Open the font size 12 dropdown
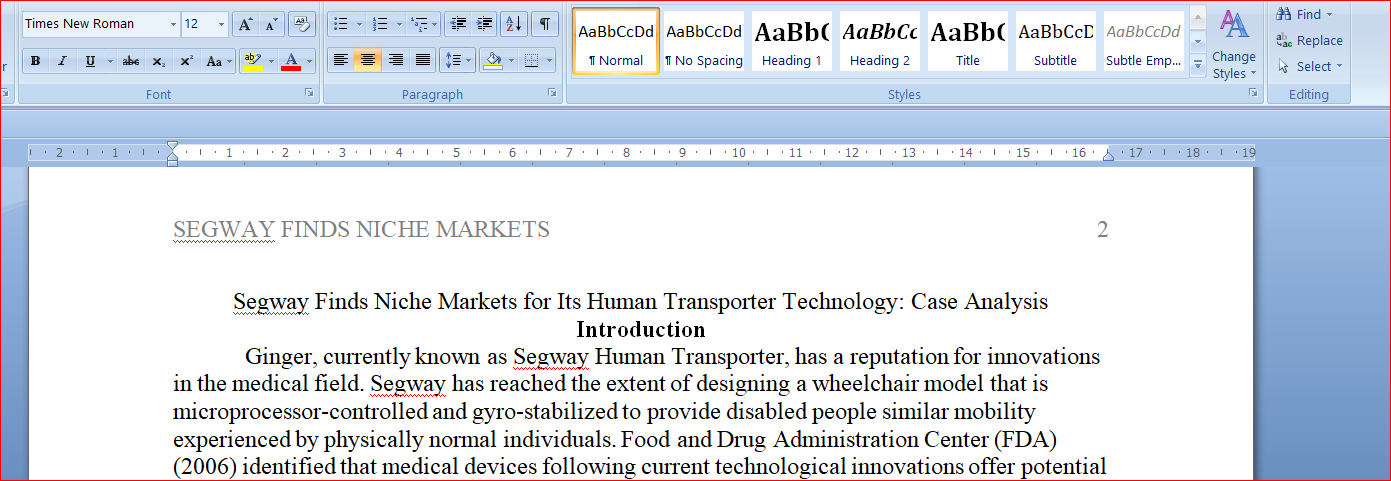1391x481 pixels. pos(221,24)
